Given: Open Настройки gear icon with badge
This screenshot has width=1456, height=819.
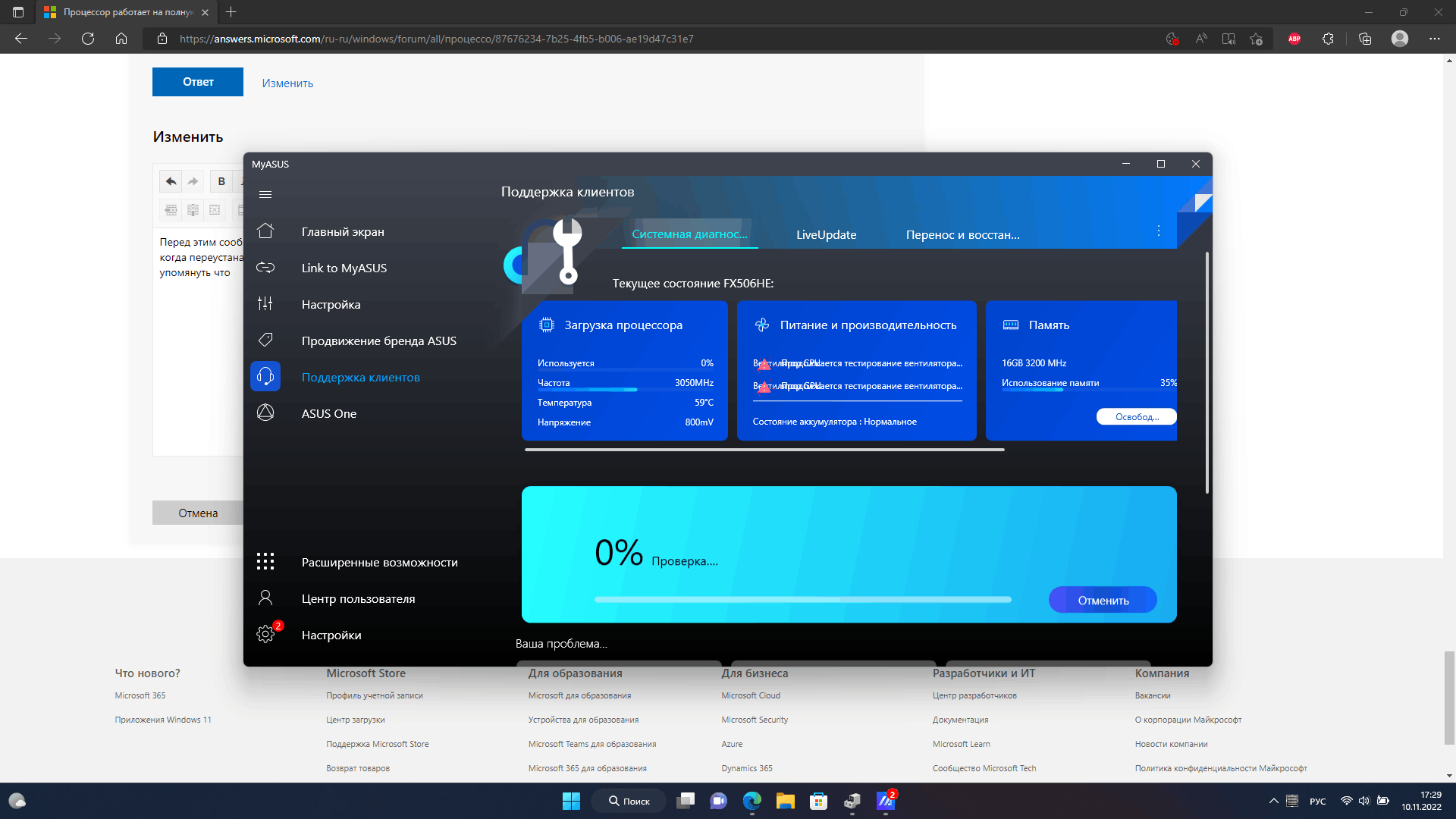Looking at the screenshot, I should [265, 634].
